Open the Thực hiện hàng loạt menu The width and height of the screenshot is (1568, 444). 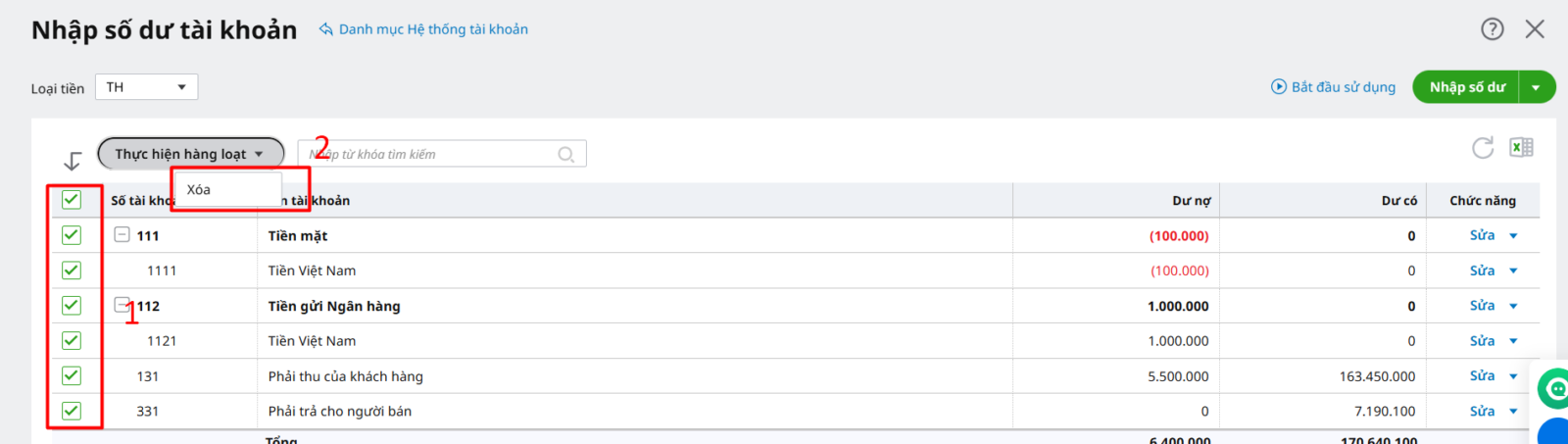[x=190, y=154]
